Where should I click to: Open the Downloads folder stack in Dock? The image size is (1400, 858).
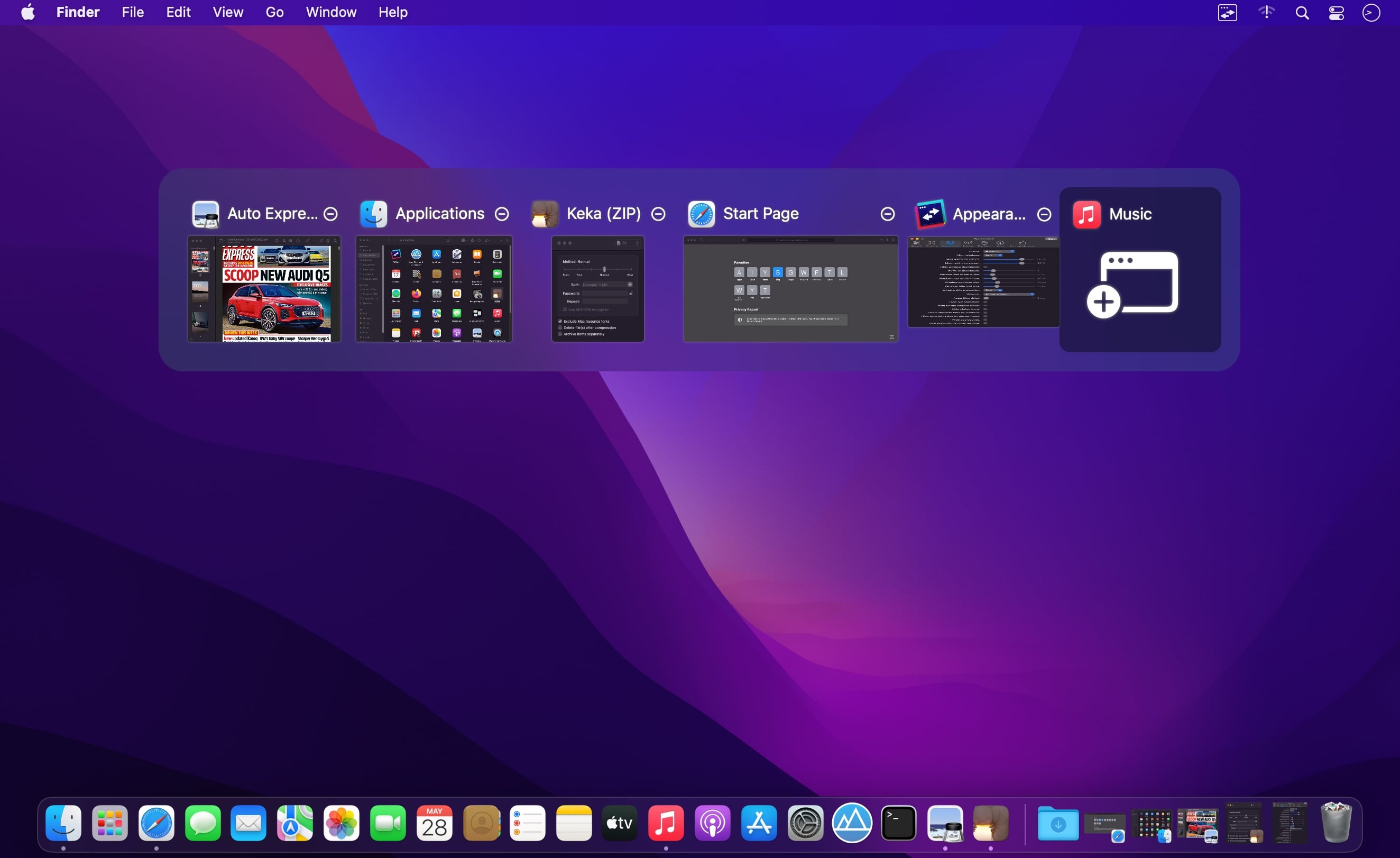coord(1058,823)
